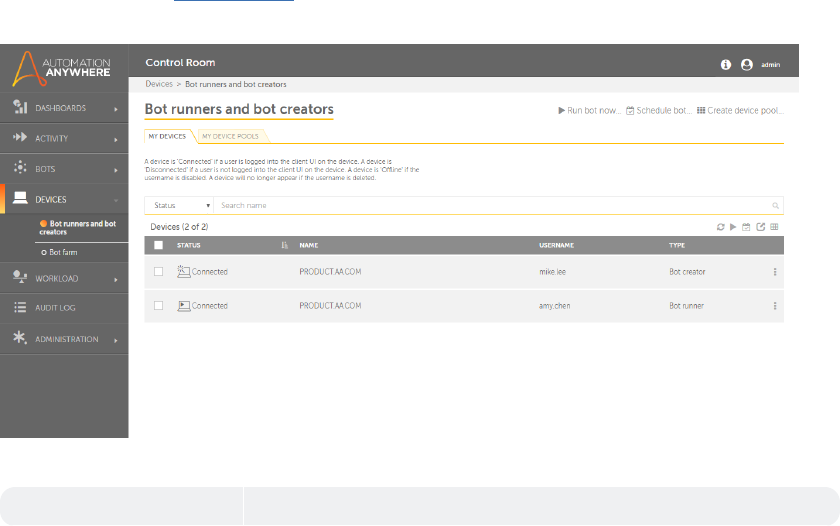
Task: Click the bot creator device icon for mike.lee
Action: (184, 272)
